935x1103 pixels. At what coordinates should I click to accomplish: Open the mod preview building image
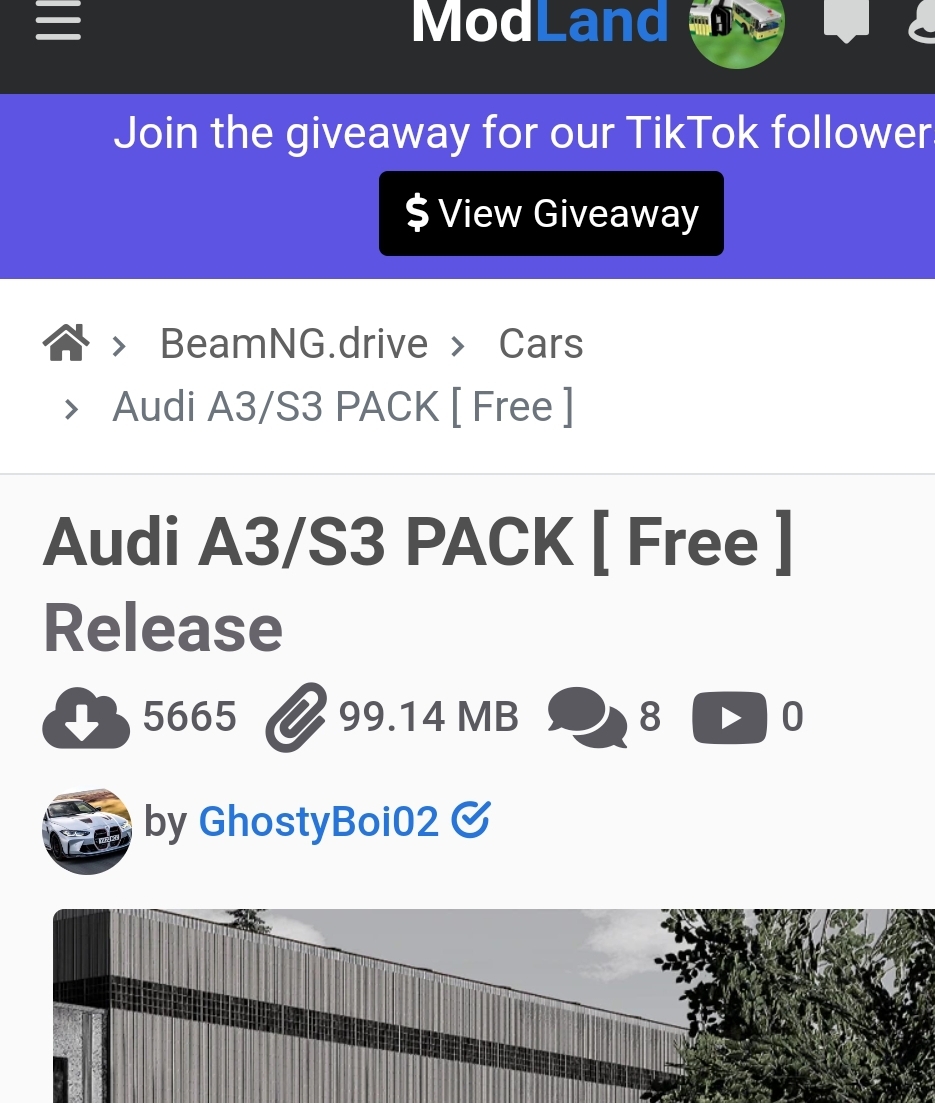coord(494,1006)
